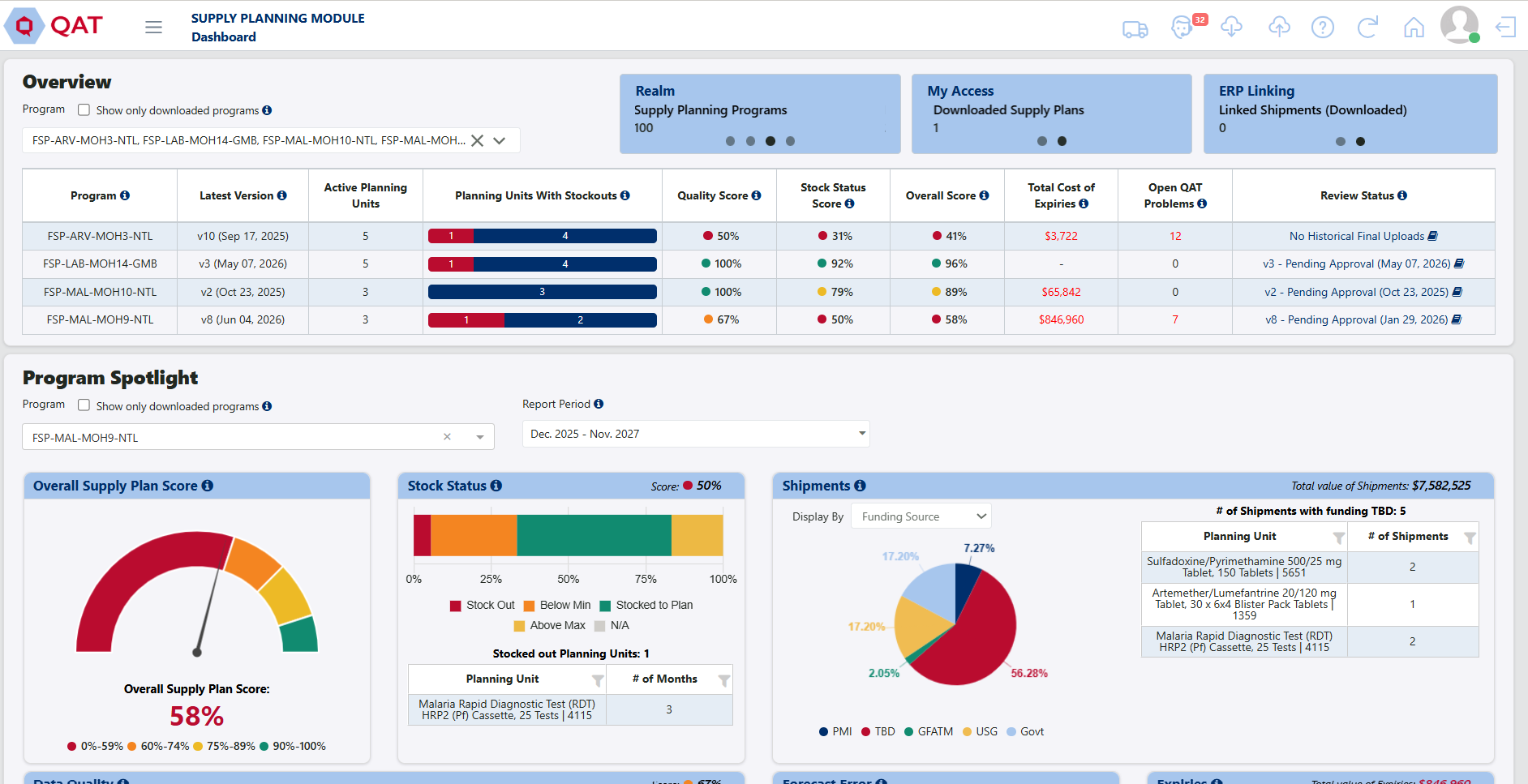Toggle Stocked to Plan legend entry
Viewport: 1528px width, 784px height.
pos(646,606)
